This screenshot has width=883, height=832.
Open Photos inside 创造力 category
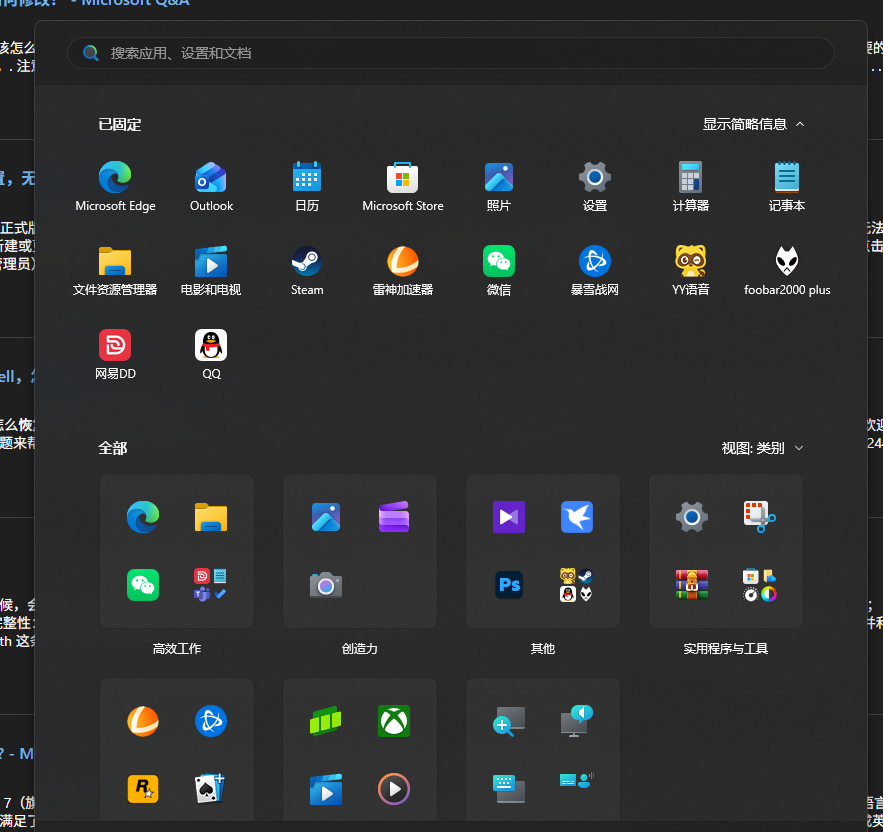click(x=326, y=517)
